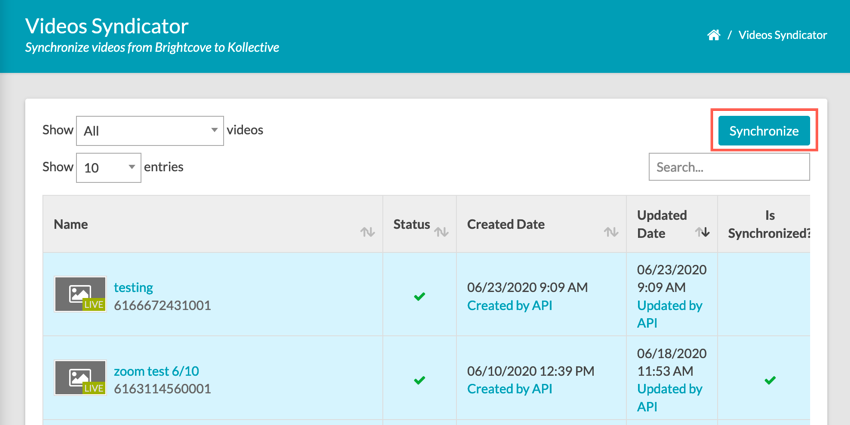Click status checkmark for zoom test row
This screenshot has height=425, width=850.
[x=419, y=380]
